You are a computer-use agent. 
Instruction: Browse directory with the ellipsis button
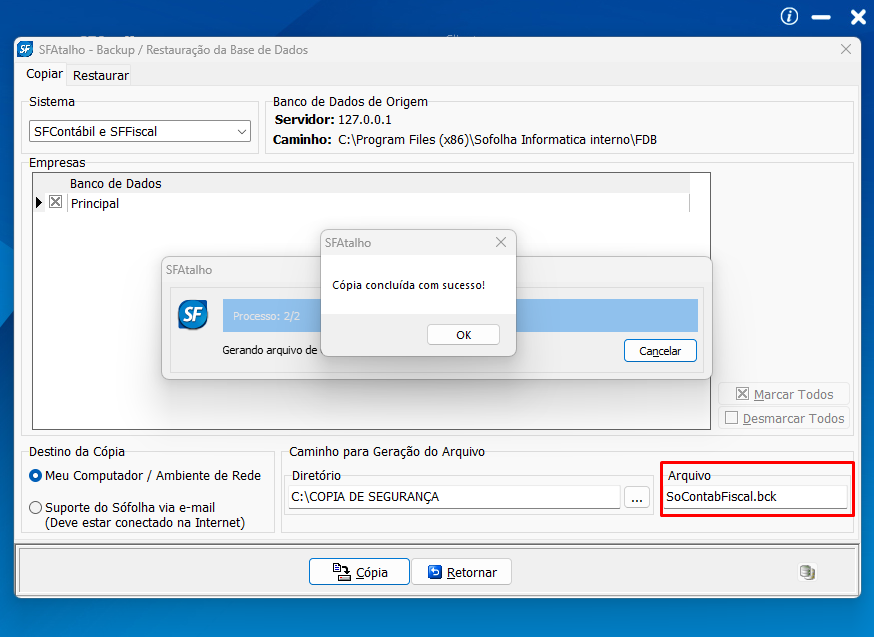click(x=636, y=497)
